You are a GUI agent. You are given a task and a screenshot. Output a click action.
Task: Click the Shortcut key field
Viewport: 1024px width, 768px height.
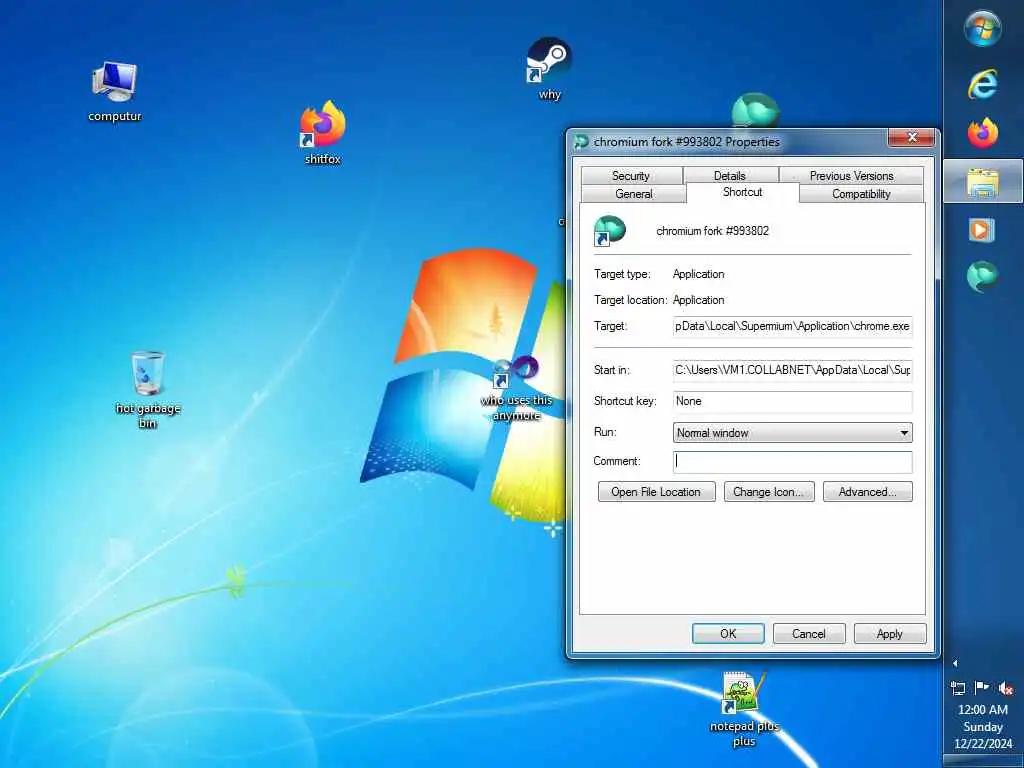792,401
